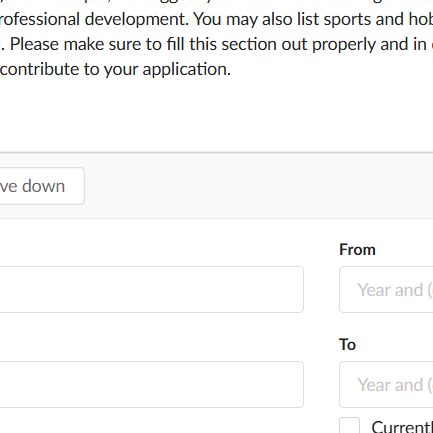
Task: Click the text "contribute to your application."
Action: (x=115, y=69)
